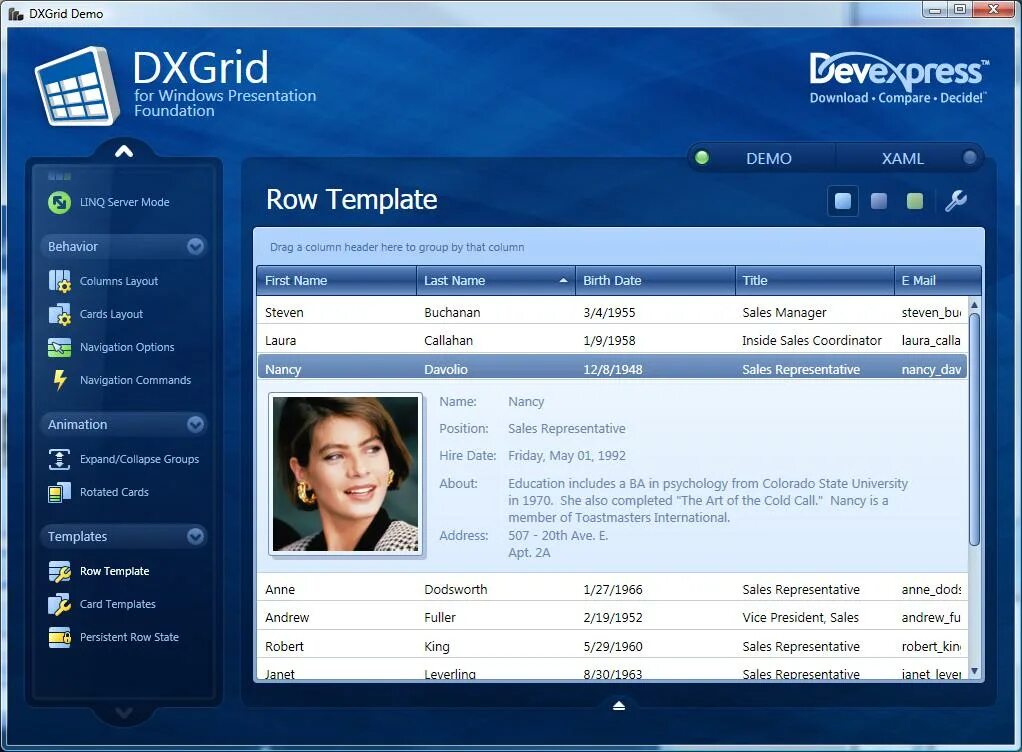The height and width of the screenshot is (752, 1022).
Task: Collapse the Animation section
Action: click(196, 424)
